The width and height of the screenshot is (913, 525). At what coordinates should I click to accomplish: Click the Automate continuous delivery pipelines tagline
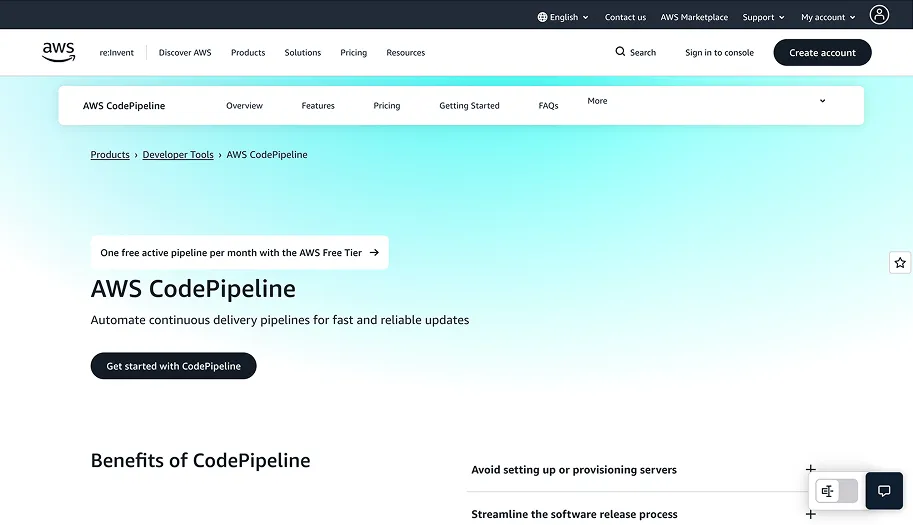[x=279, y=320]
